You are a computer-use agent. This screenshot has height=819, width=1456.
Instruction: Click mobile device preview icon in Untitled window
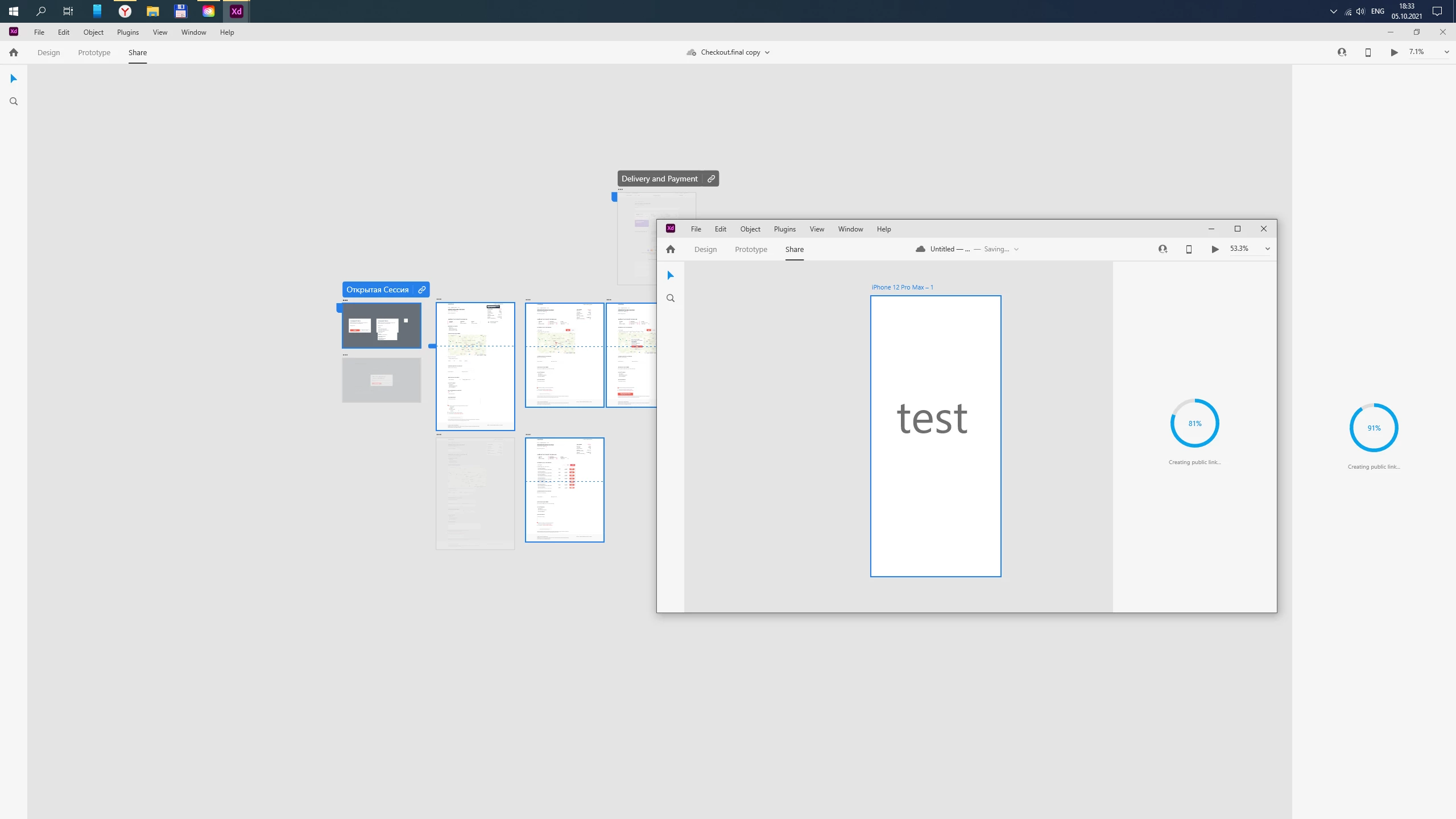[1189, 249]
